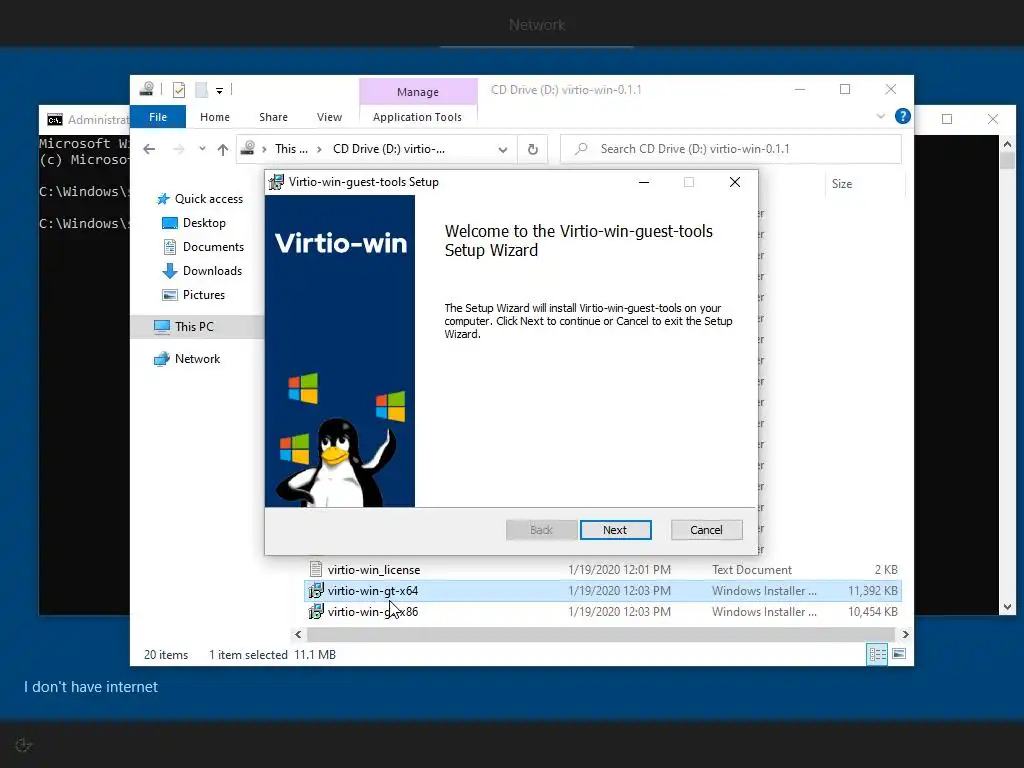Go up one folder level

[x=223, y=150]
